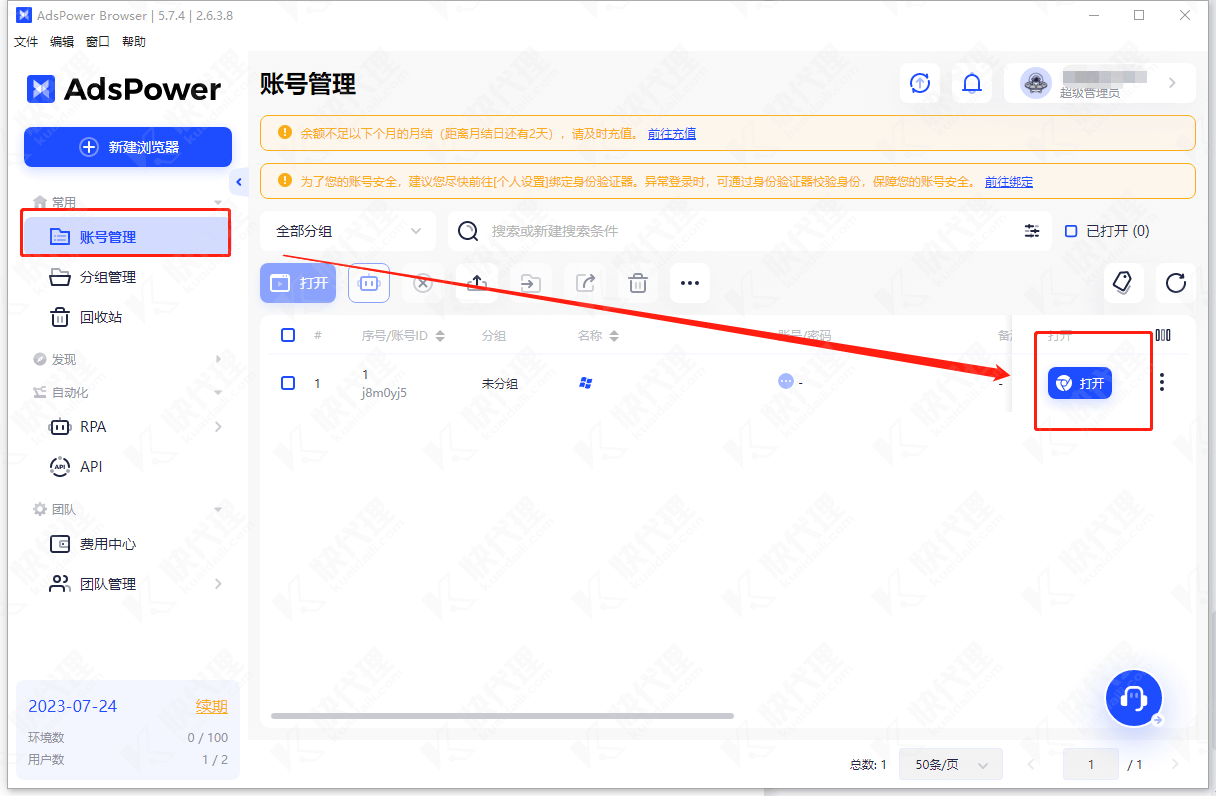Click the sync update icon in header
The height and width of the screenshot is (796, 1216).
(919, 83)
